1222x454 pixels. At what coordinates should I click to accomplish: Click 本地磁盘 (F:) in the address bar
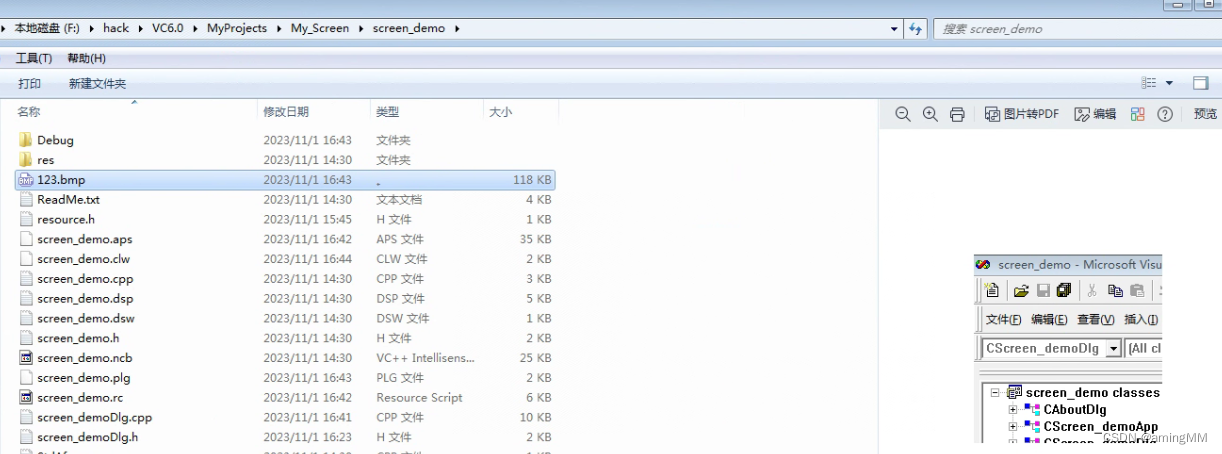click(x=47, y=28)
